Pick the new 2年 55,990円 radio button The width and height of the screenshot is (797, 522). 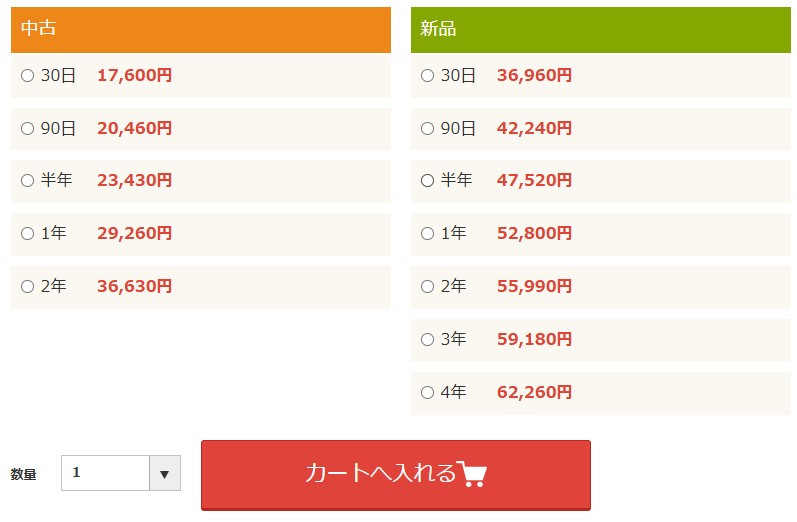click(427, 287)
